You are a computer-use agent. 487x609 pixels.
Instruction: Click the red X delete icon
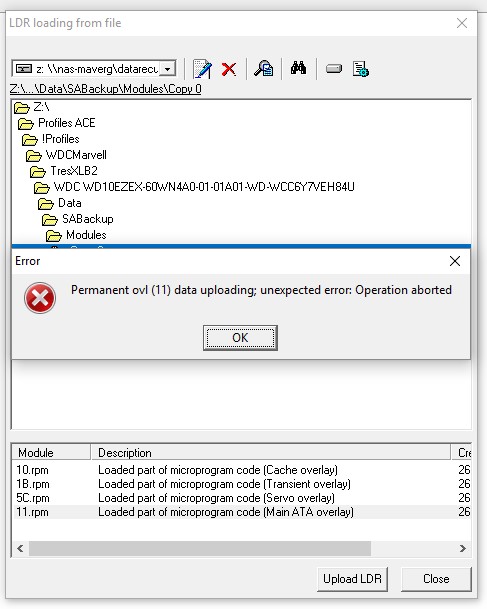click(x=229, y=70)
